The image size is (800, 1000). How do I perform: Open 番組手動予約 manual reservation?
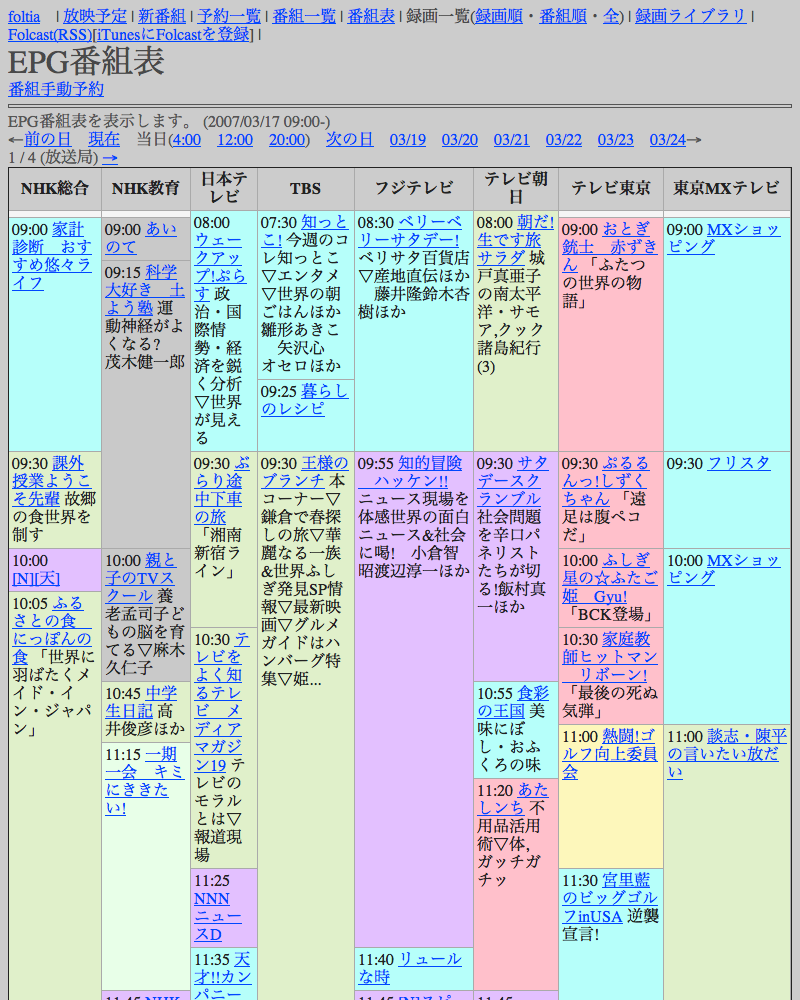[x=56, y=89]
